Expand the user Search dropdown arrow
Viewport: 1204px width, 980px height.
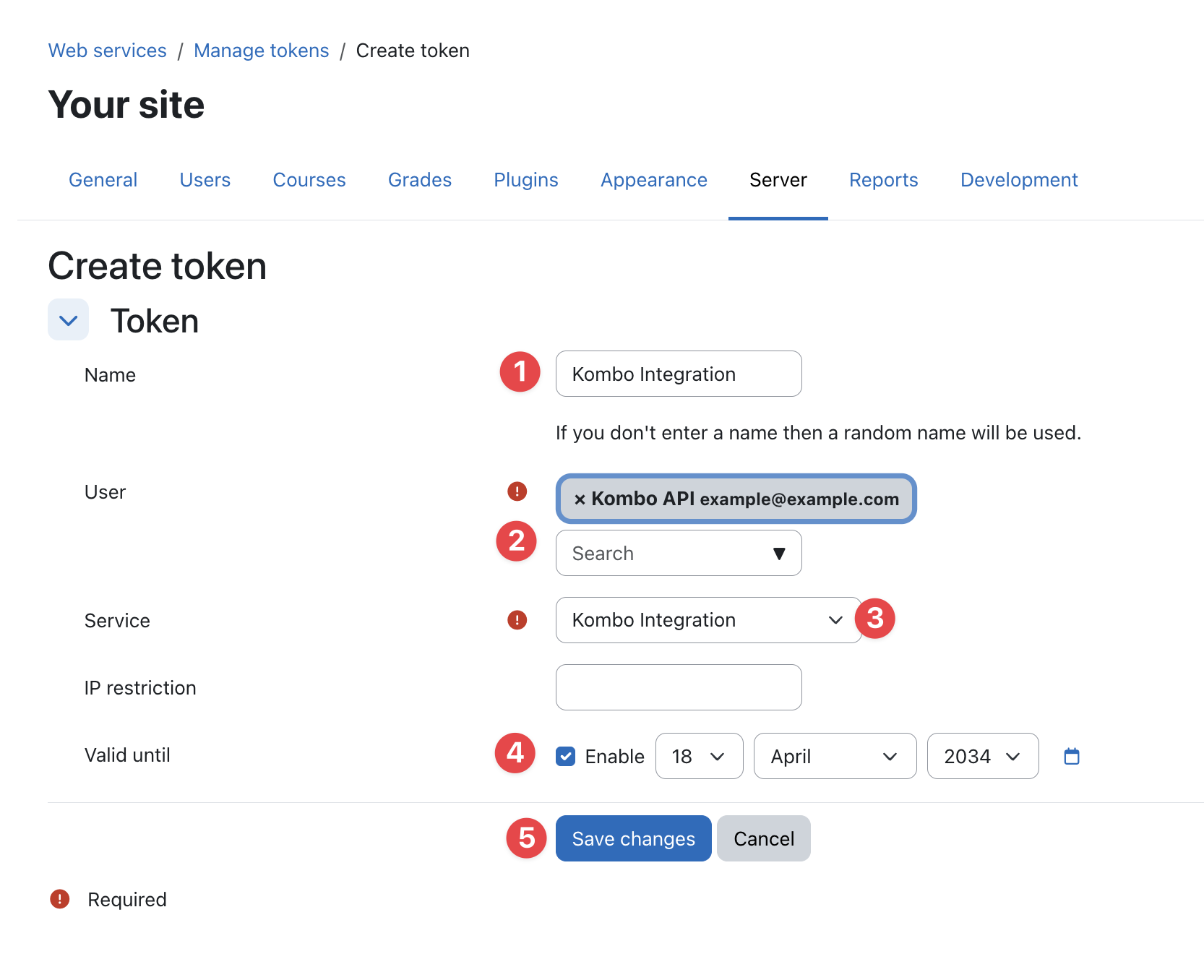[779, 554]
